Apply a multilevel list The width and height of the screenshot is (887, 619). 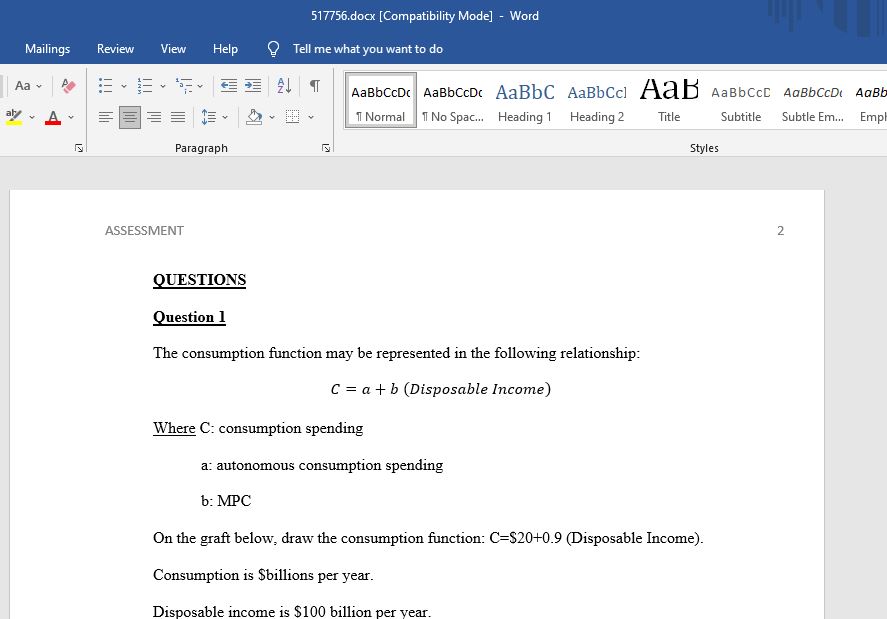point(183,86)
